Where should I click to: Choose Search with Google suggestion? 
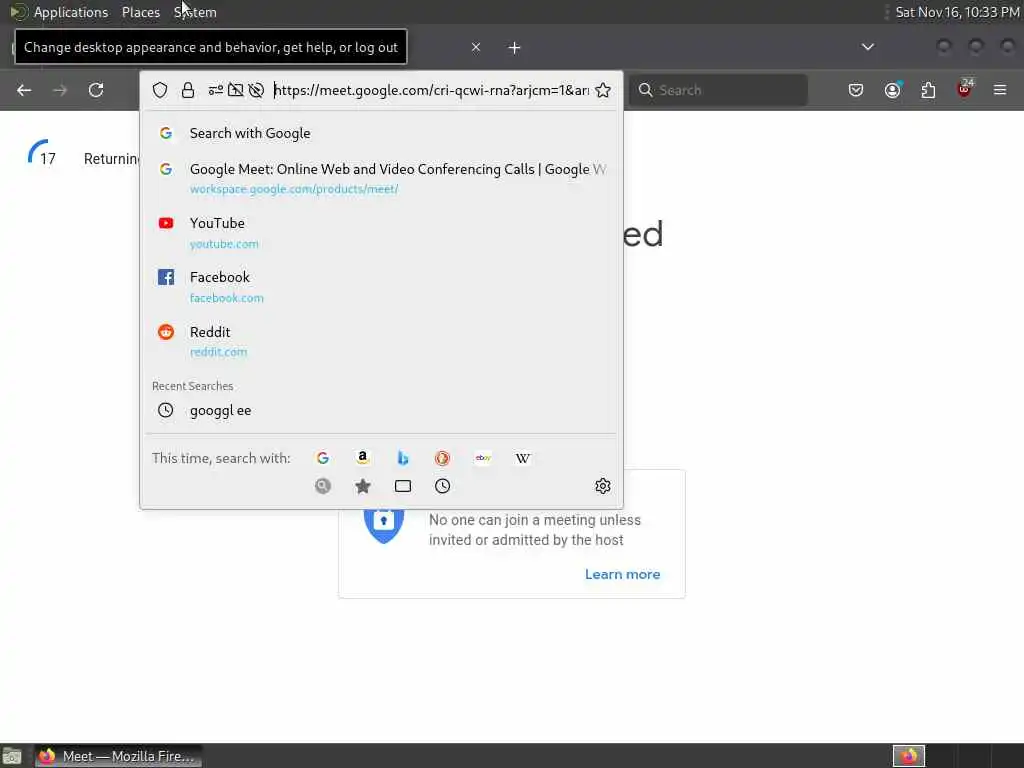(x=381, y=133)
